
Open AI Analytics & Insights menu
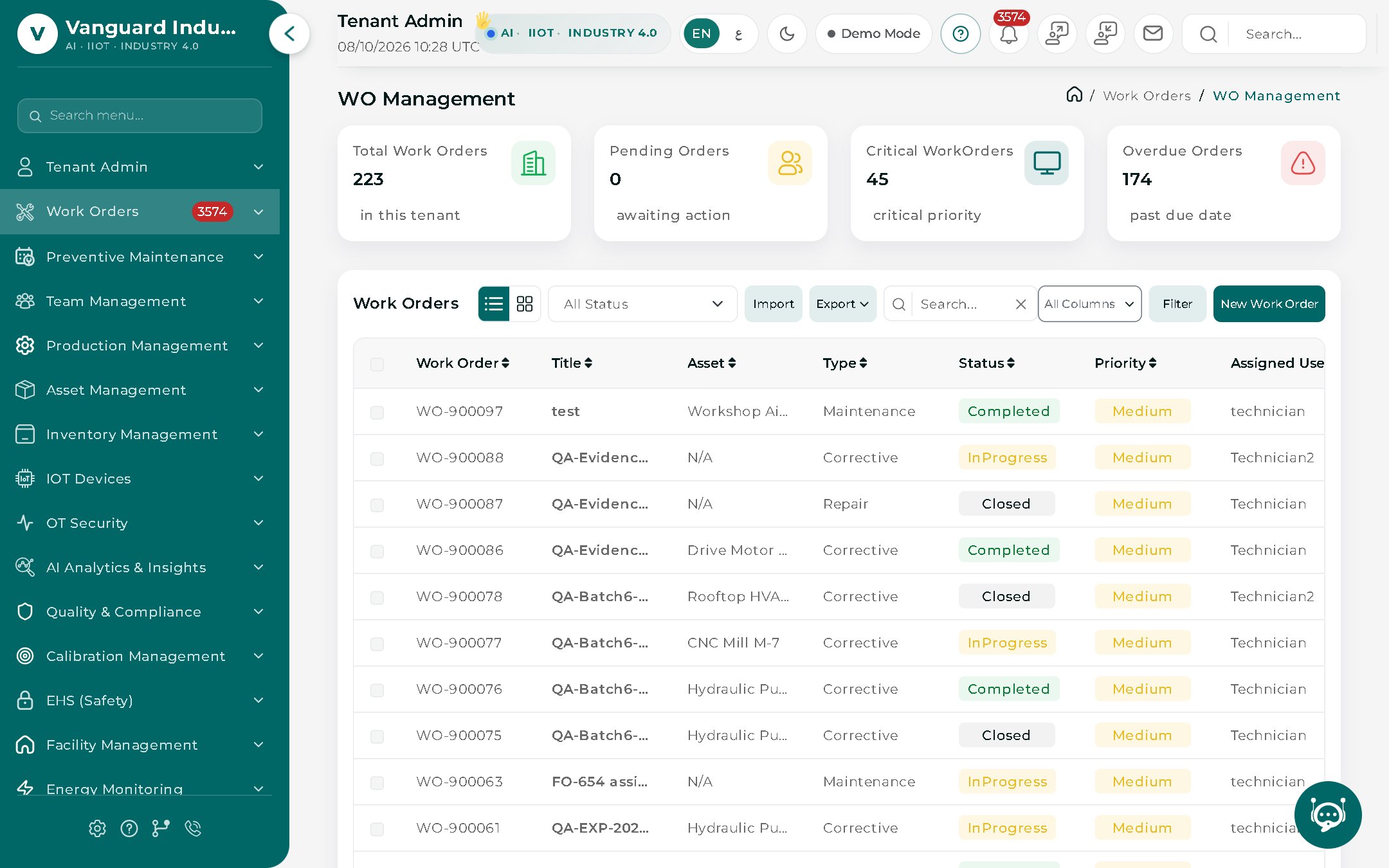(140, 567)
